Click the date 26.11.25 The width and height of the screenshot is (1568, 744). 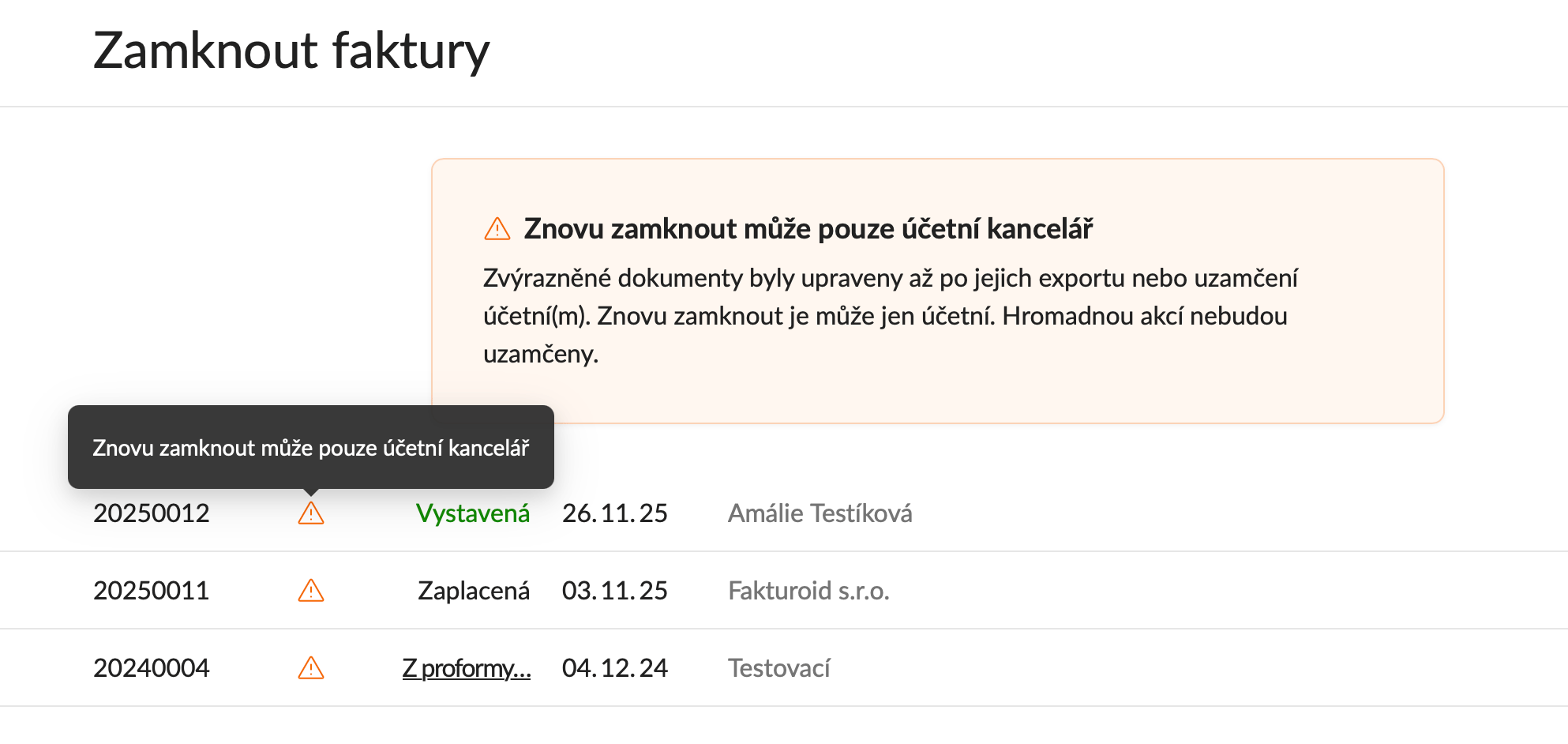(x=614, y=513)
